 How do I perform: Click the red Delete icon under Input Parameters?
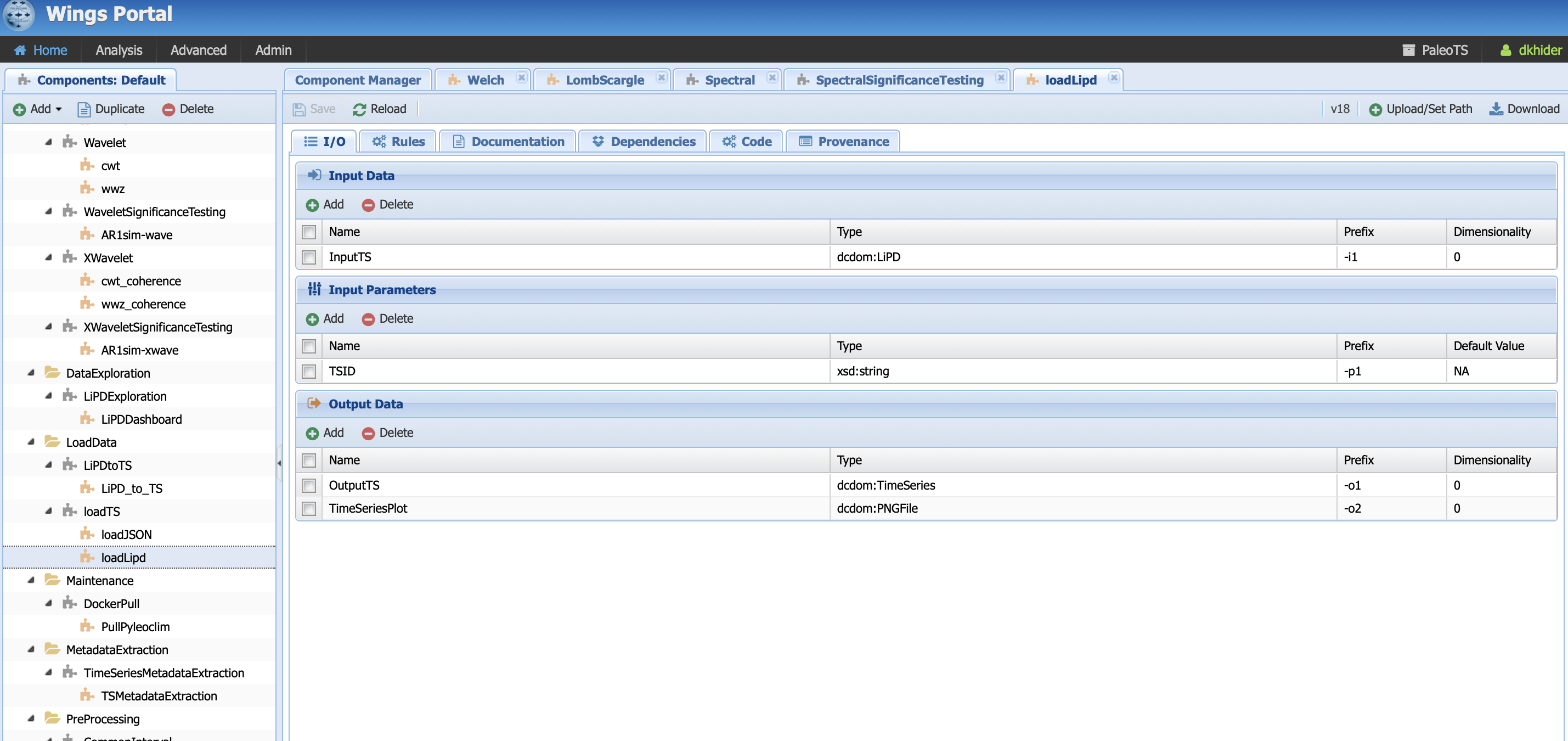[368, 319]
